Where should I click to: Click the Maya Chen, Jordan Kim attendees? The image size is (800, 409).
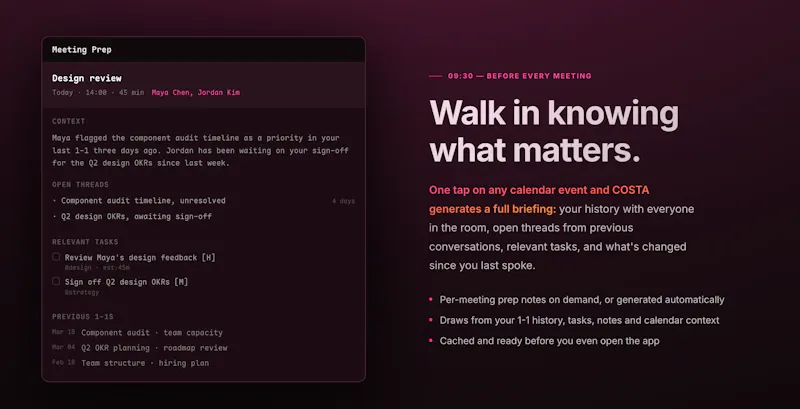(195, 92)
